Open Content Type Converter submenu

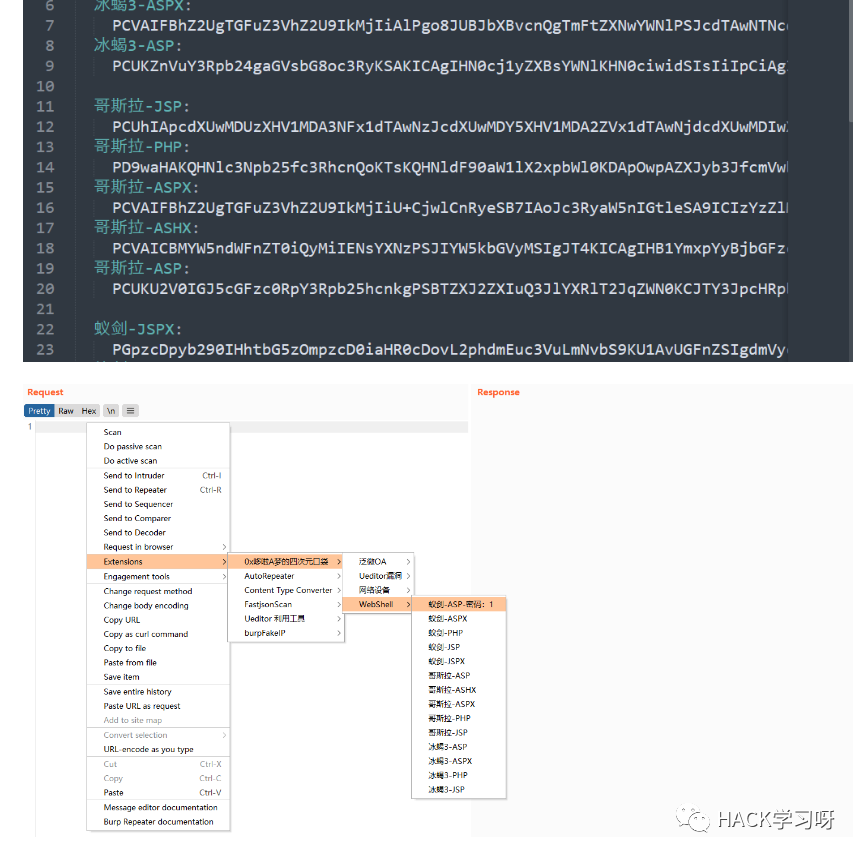(x=286, y=590)
